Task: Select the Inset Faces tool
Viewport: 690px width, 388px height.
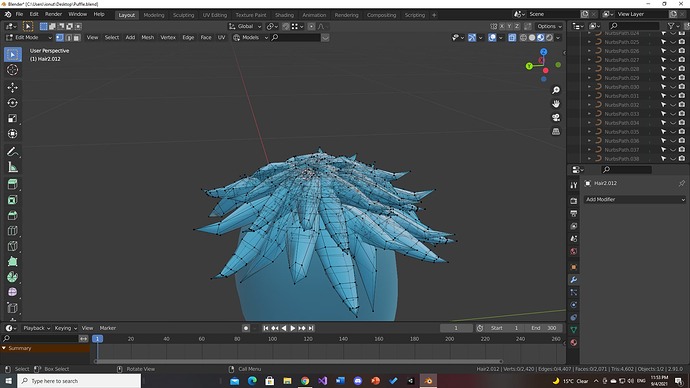Action: coord(12,200)
